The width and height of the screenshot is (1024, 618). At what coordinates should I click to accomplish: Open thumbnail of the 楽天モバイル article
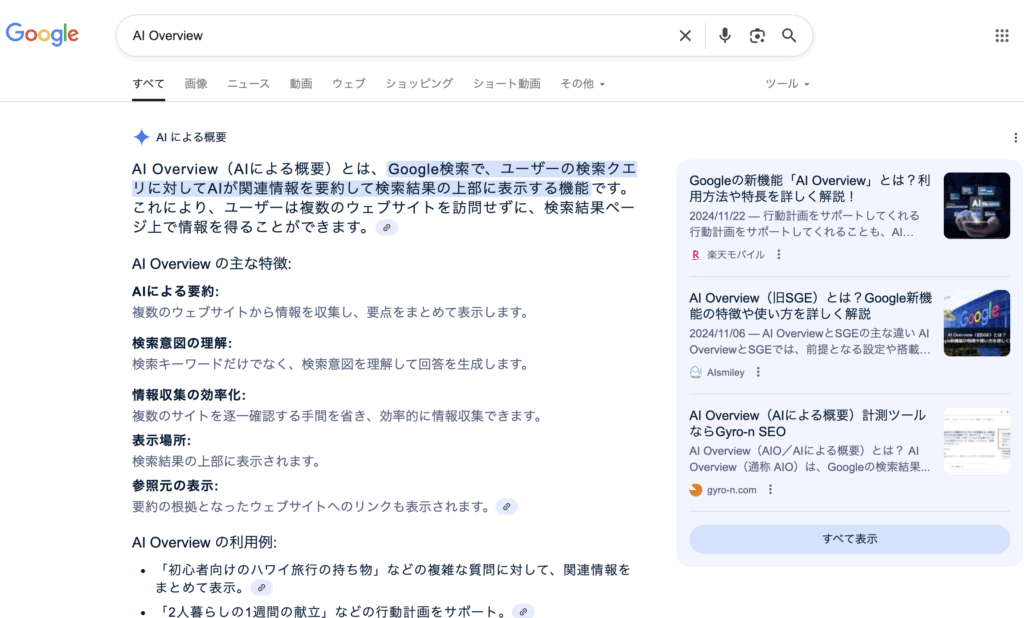(977, 206)
